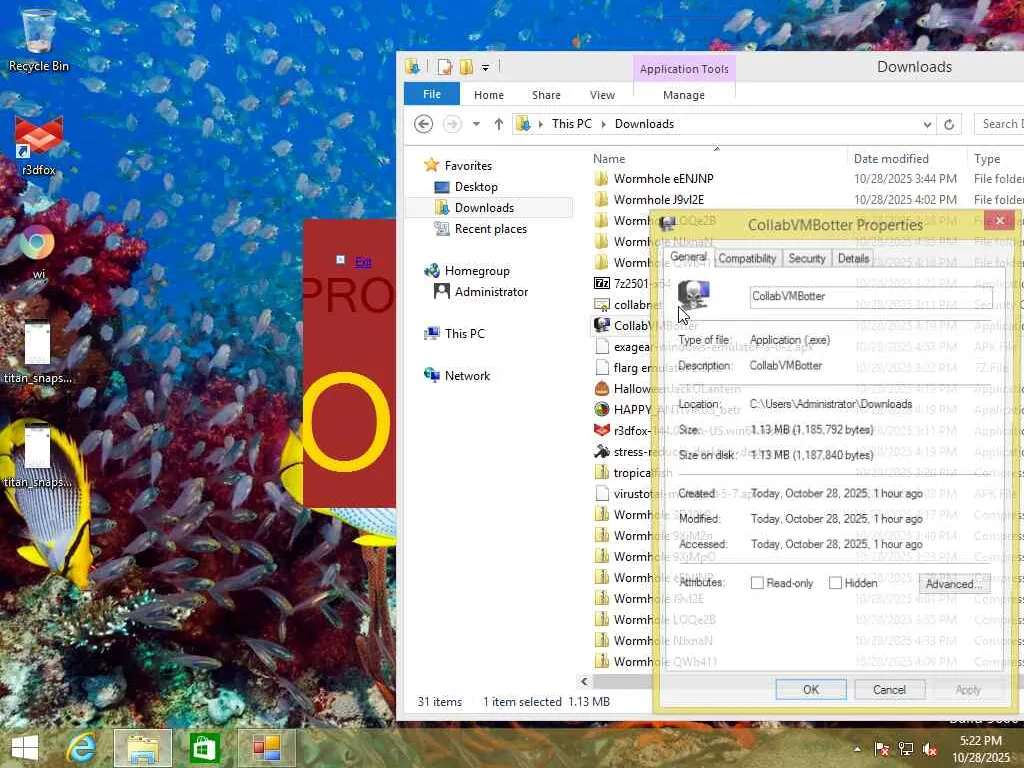Toggle the Hidden attribute checkbox

tap(835, 583)
